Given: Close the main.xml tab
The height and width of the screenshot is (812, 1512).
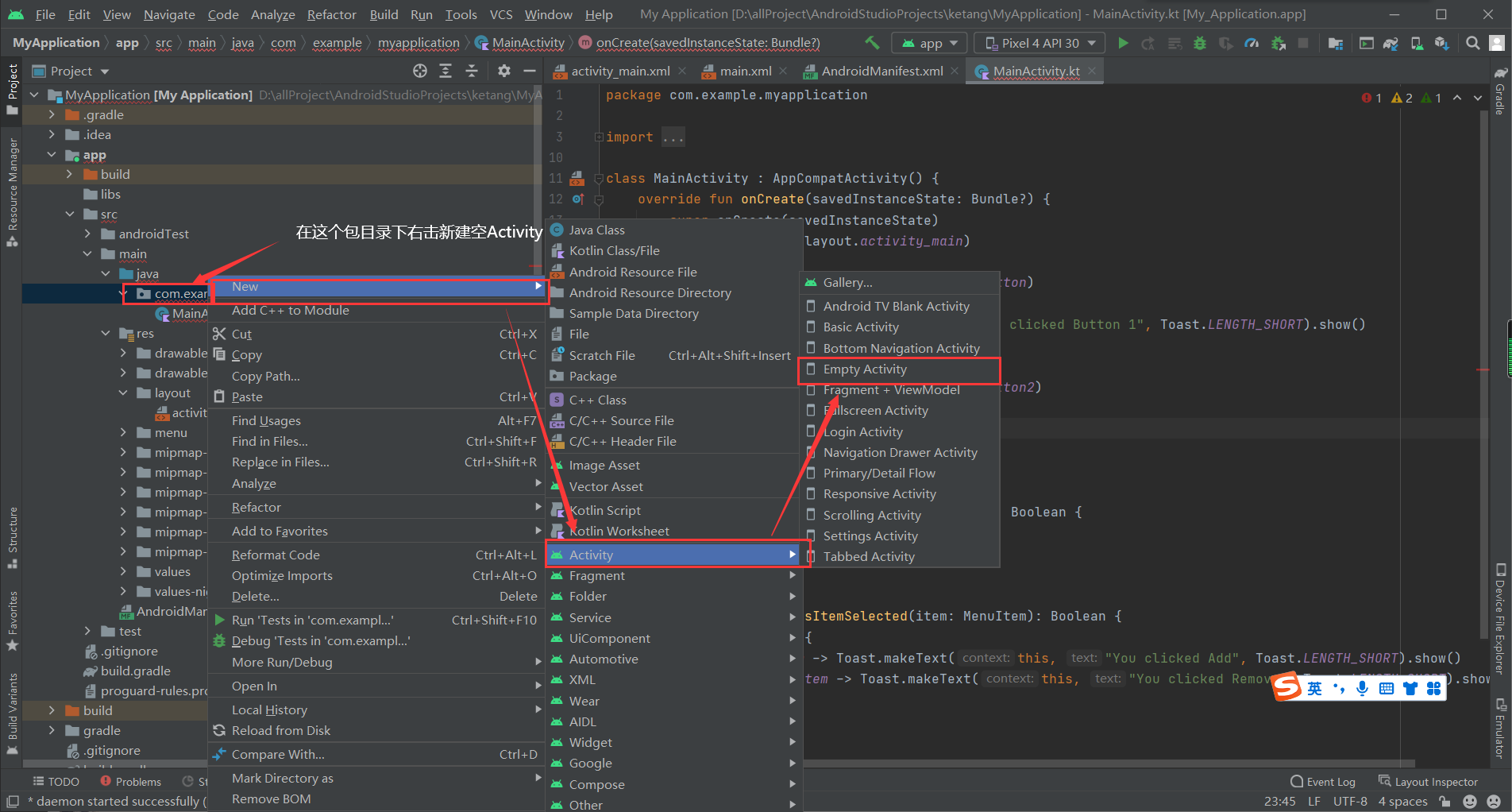Looking at the screenshot, I should click(783, 71).
